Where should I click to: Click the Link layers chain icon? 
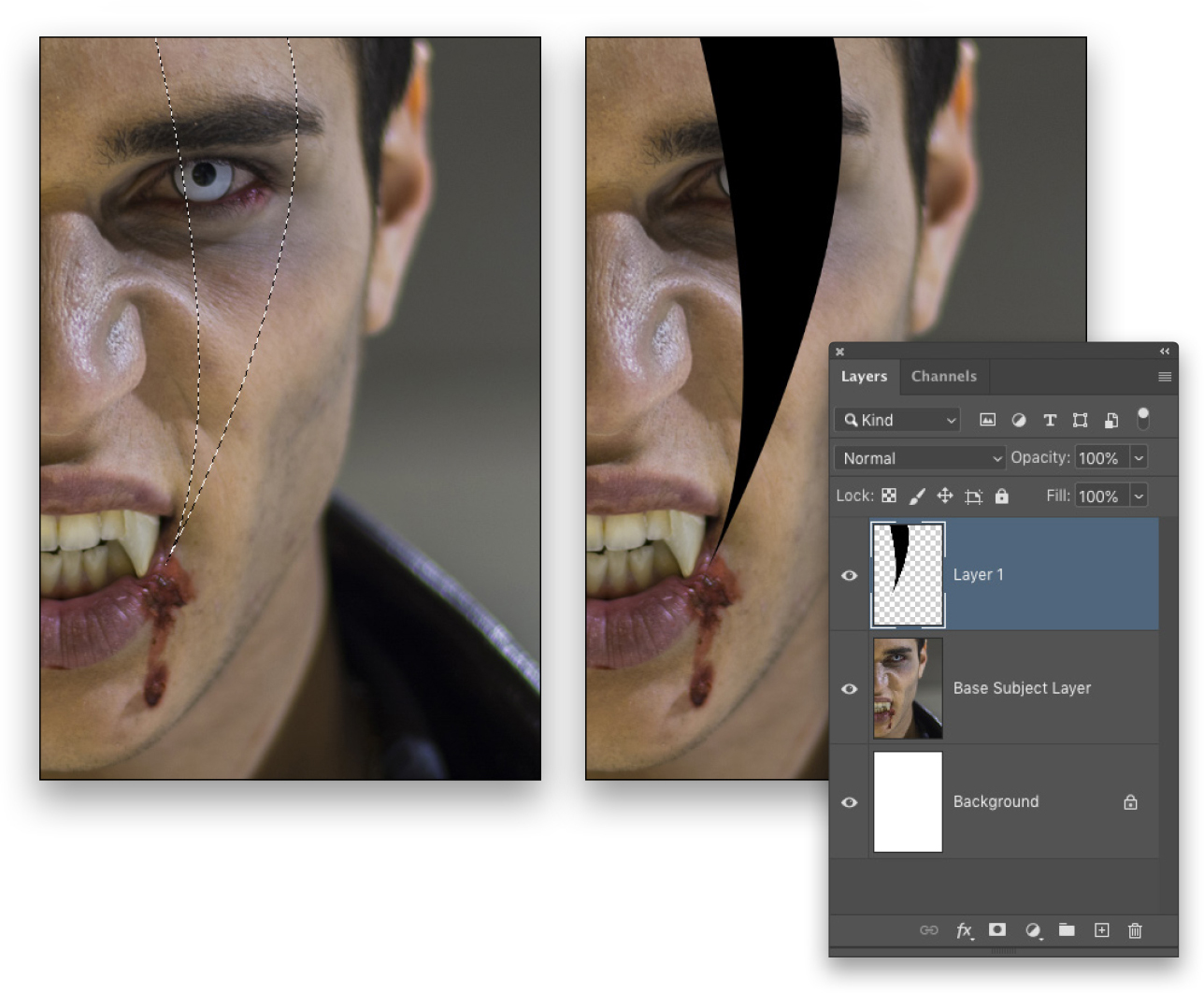tap(928, 930)
